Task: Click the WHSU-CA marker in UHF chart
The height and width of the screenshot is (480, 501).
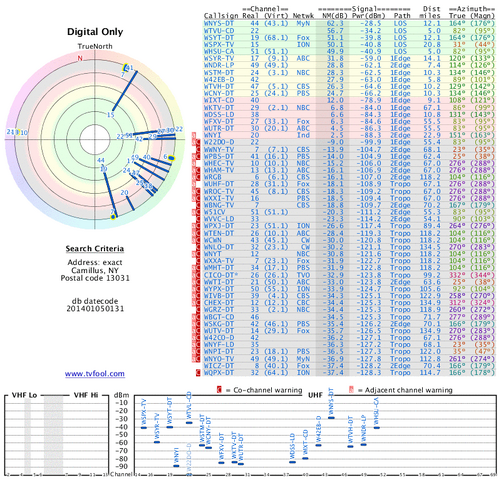Action: (x=377, y=428)
